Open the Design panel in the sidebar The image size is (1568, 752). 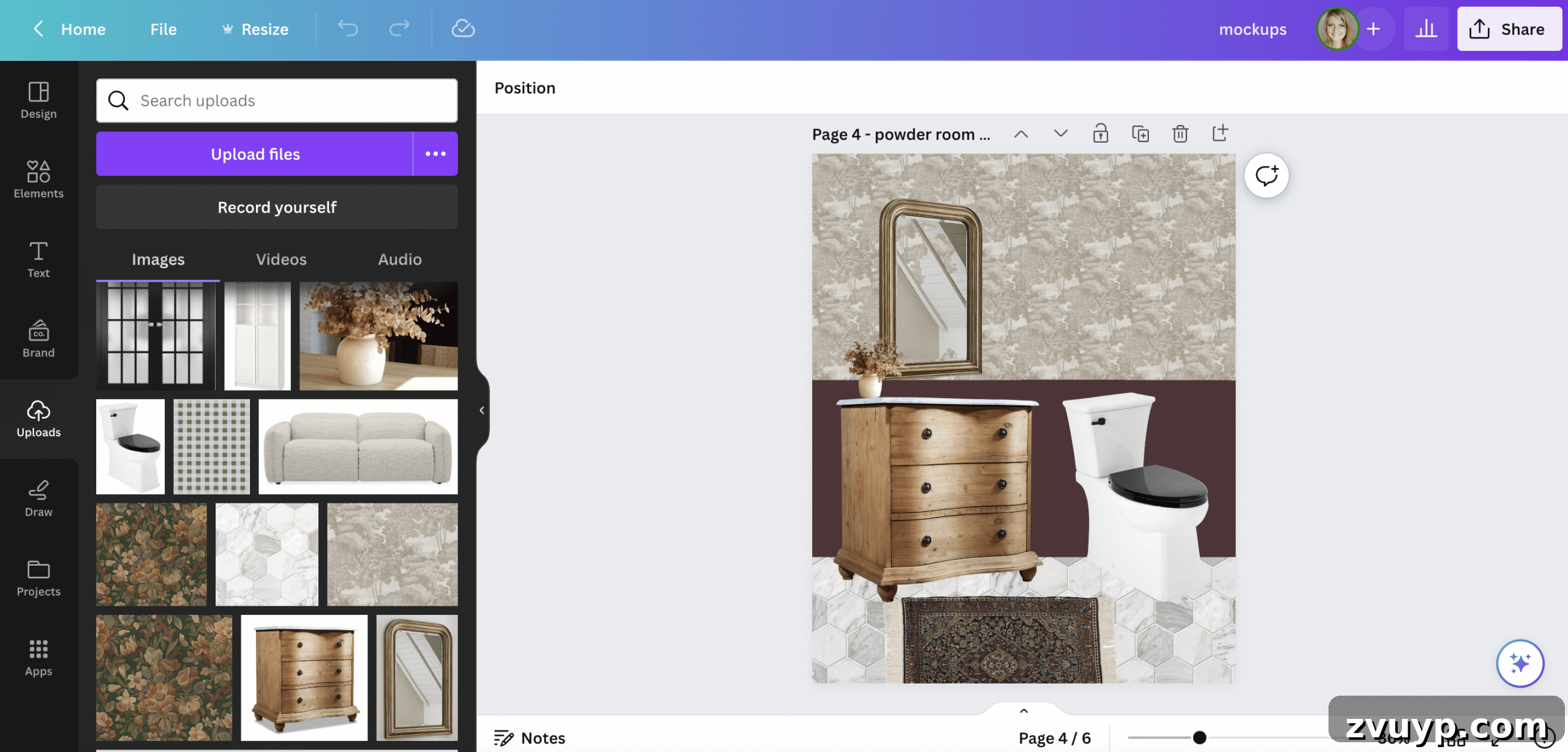[39, 100]
